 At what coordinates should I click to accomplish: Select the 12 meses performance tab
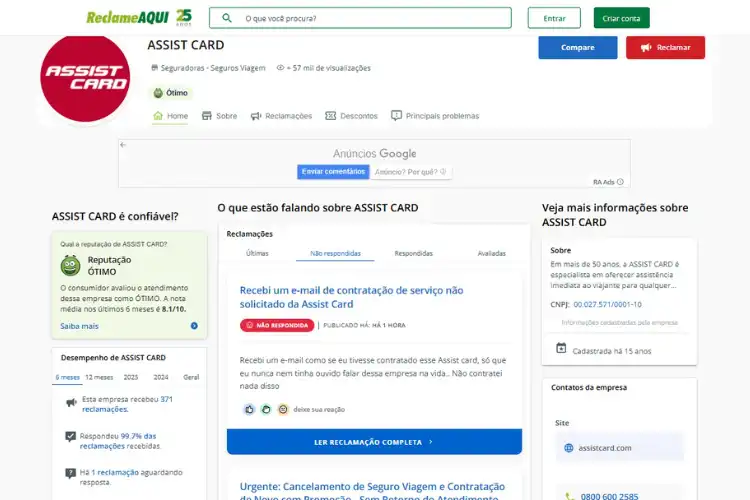[x=99, y=377]
